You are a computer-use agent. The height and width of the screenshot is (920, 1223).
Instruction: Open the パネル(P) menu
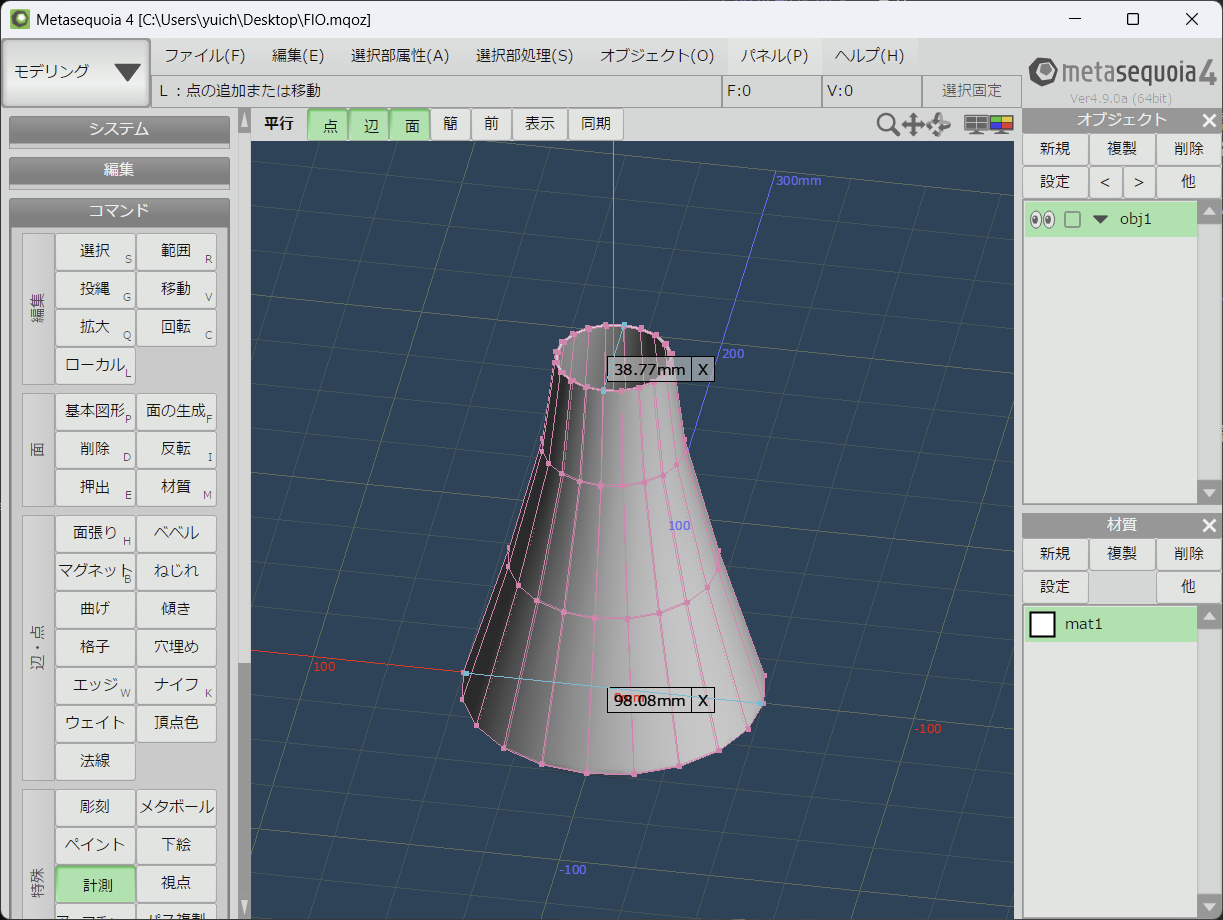coord(774,56)
